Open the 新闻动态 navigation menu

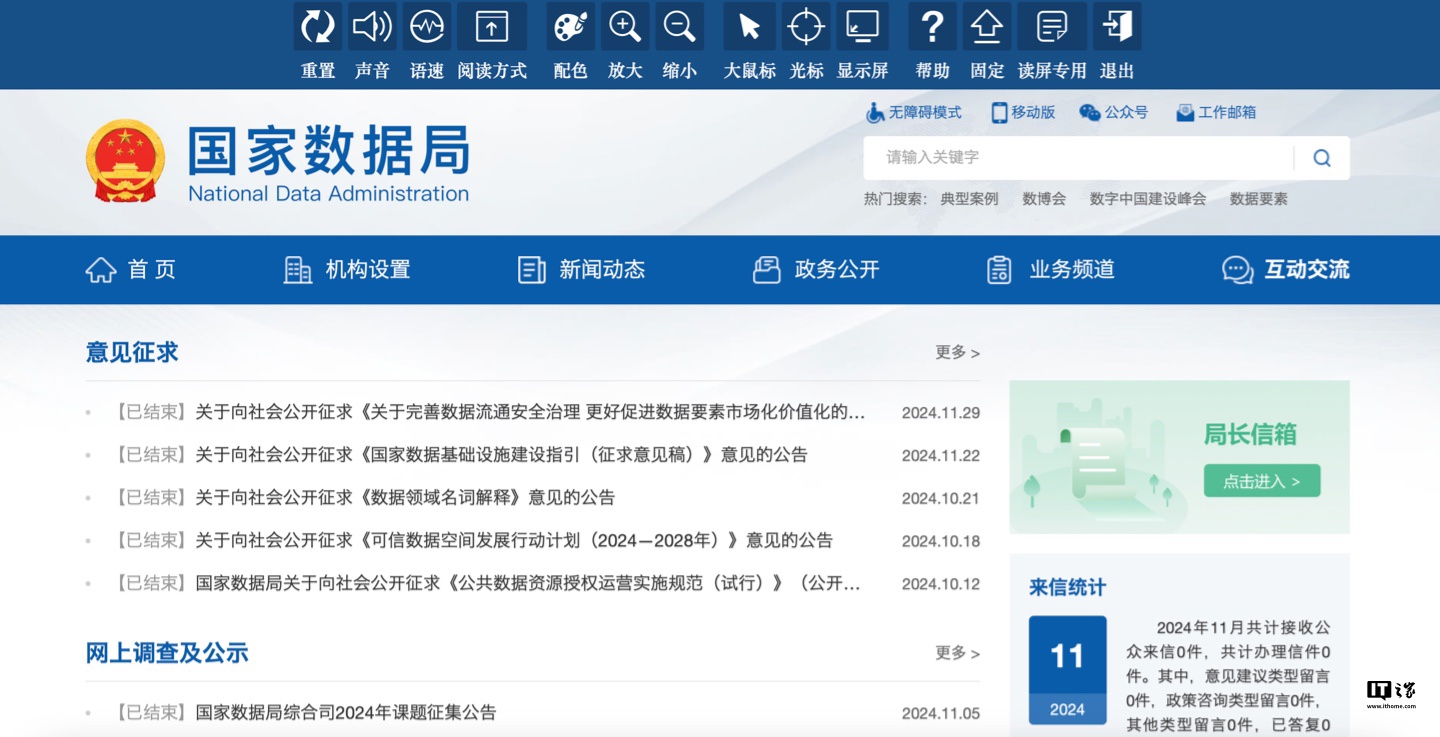click(581, 270)
